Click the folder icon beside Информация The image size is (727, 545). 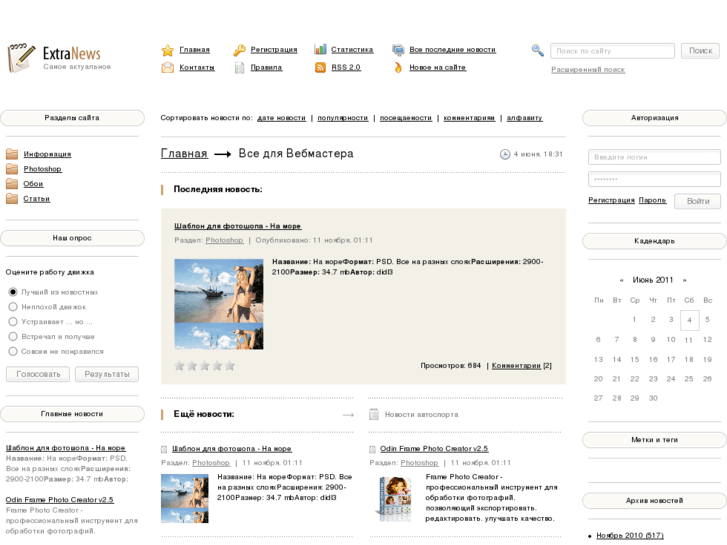pyautogui.click(x=12, y=154)
